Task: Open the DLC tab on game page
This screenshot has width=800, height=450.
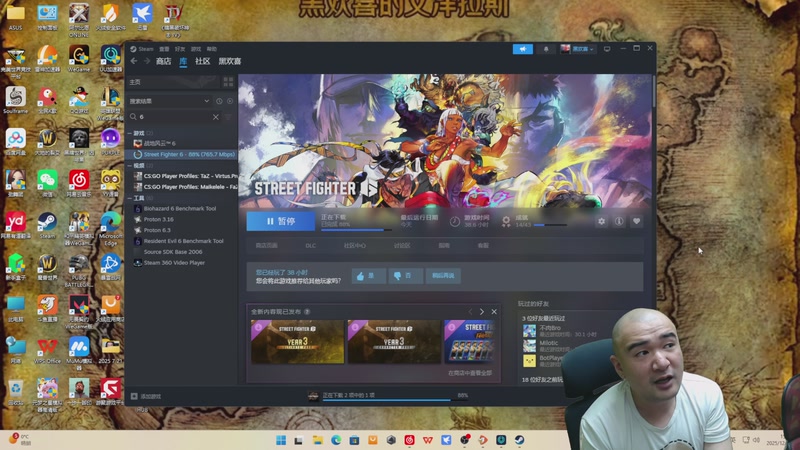Action: [x=311, y=245]
